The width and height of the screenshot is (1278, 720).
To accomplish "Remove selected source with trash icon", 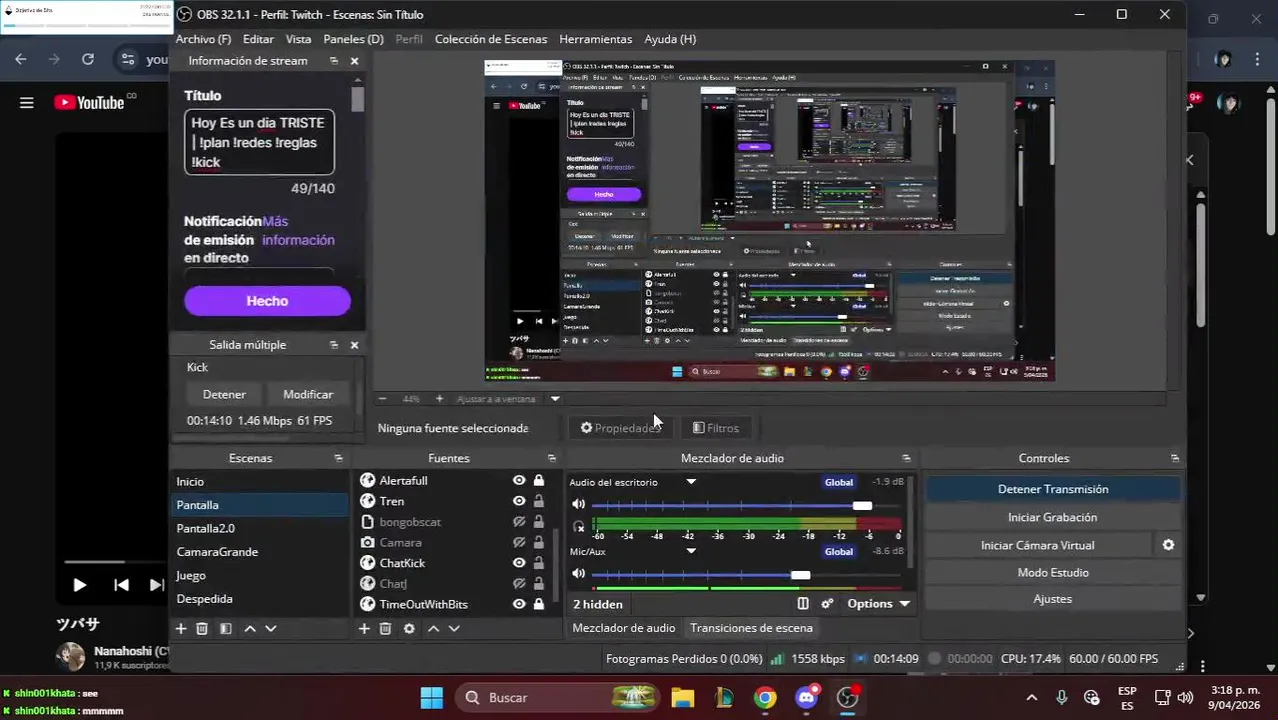I will [385, 628].
